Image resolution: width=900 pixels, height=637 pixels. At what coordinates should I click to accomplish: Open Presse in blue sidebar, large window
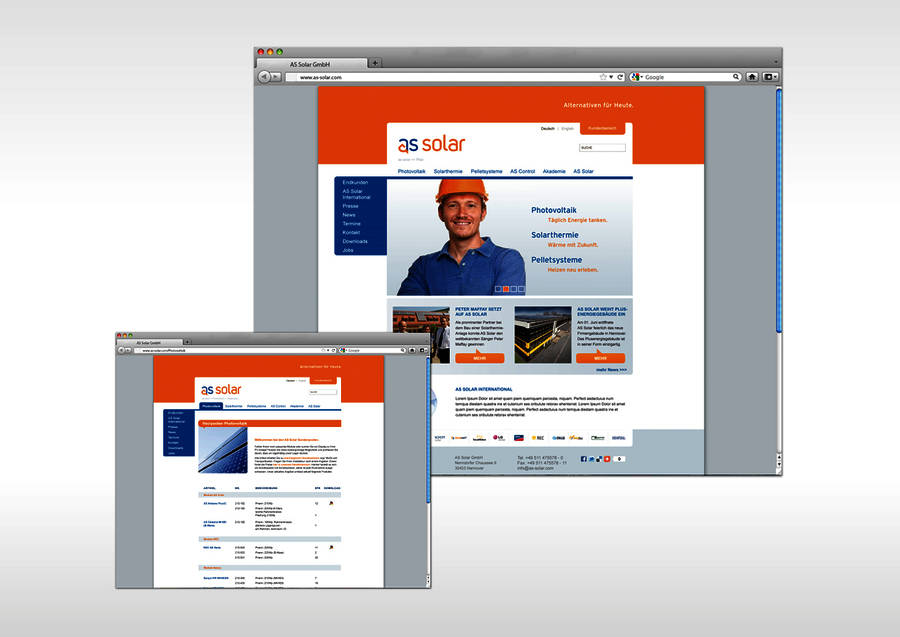coord(350,206)
